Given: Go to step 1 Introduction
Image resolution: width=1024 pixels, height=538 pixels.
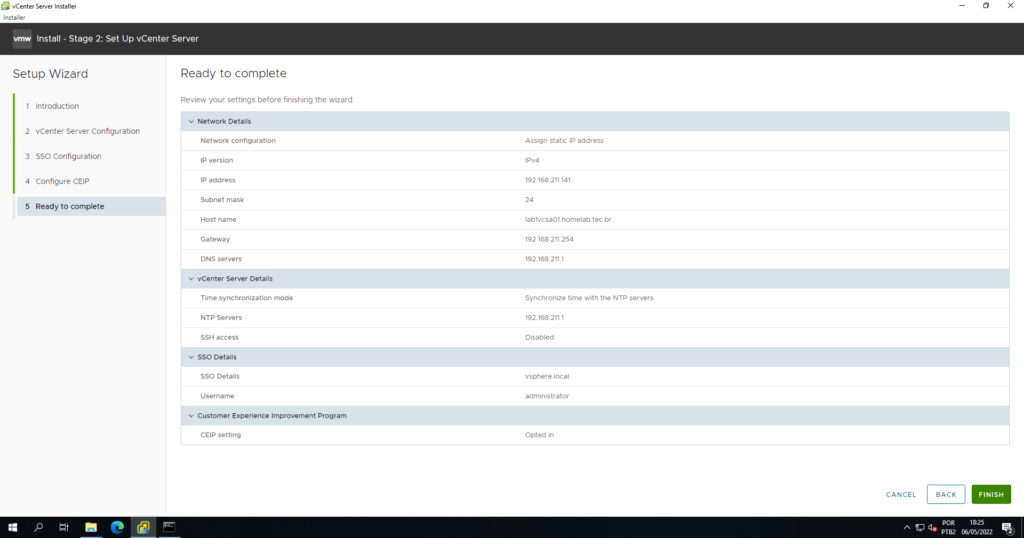Looking at the screenshot, I should tap(57, 106).
